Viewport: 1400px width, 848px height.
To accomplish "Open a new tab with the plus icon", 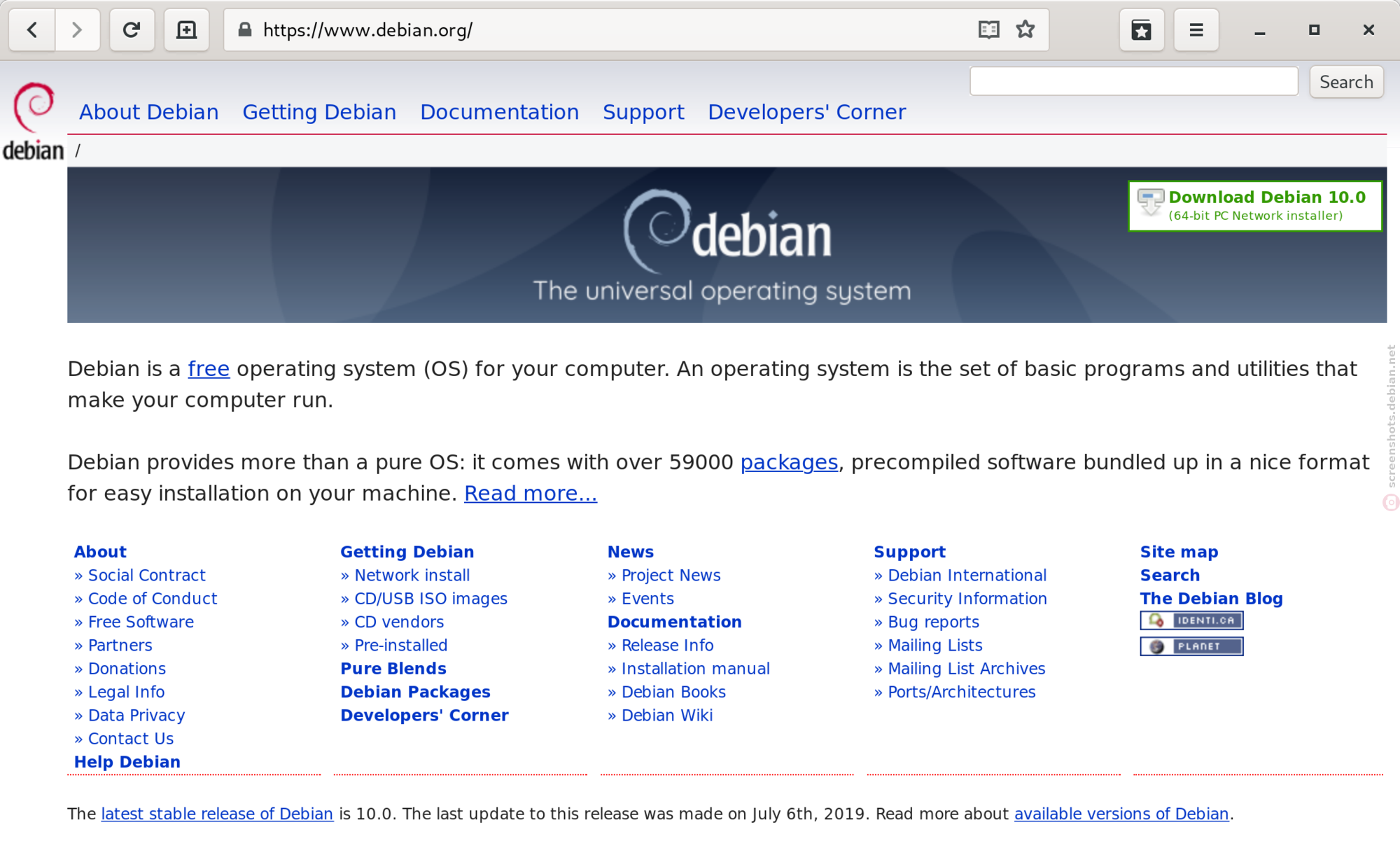I will tap(186, 30).
